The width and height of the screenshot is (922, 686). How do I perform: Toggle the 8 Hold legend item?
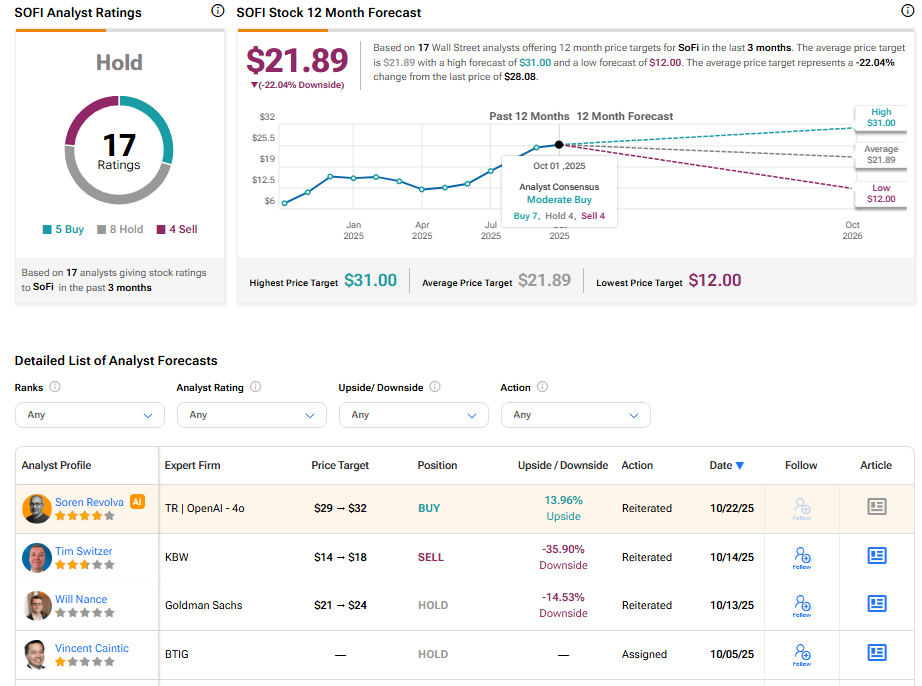(119, 229)
